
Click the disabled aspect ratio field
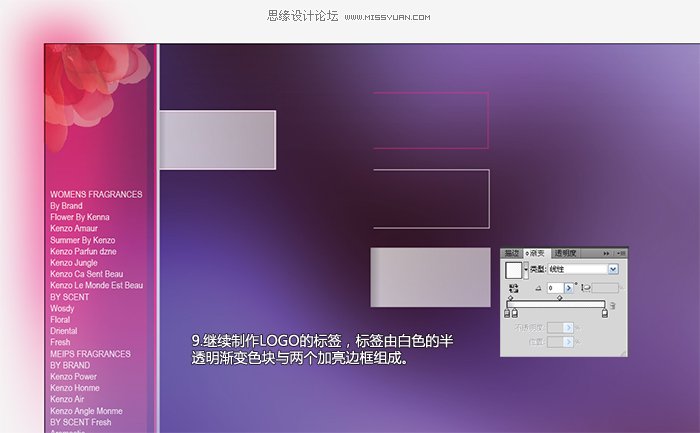[605, 288]
